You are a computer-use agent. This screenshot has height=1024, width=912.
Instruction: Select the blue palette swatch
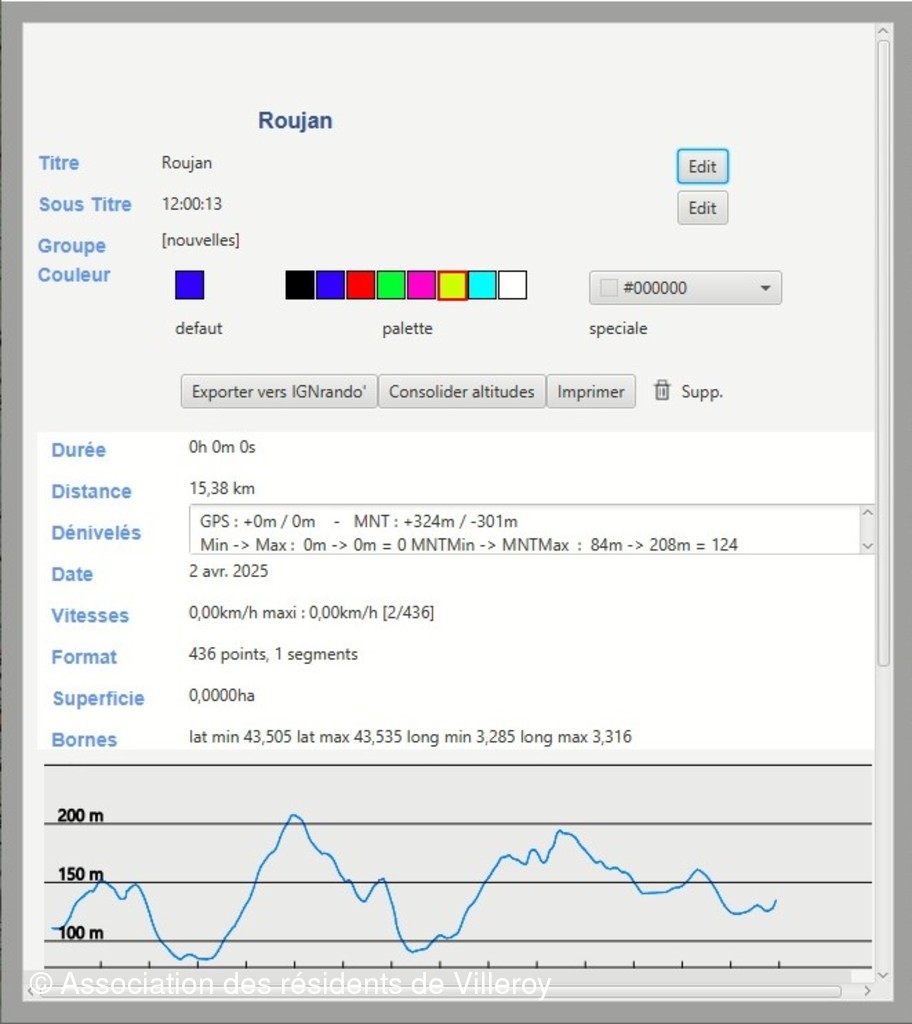tap(330, 285)
